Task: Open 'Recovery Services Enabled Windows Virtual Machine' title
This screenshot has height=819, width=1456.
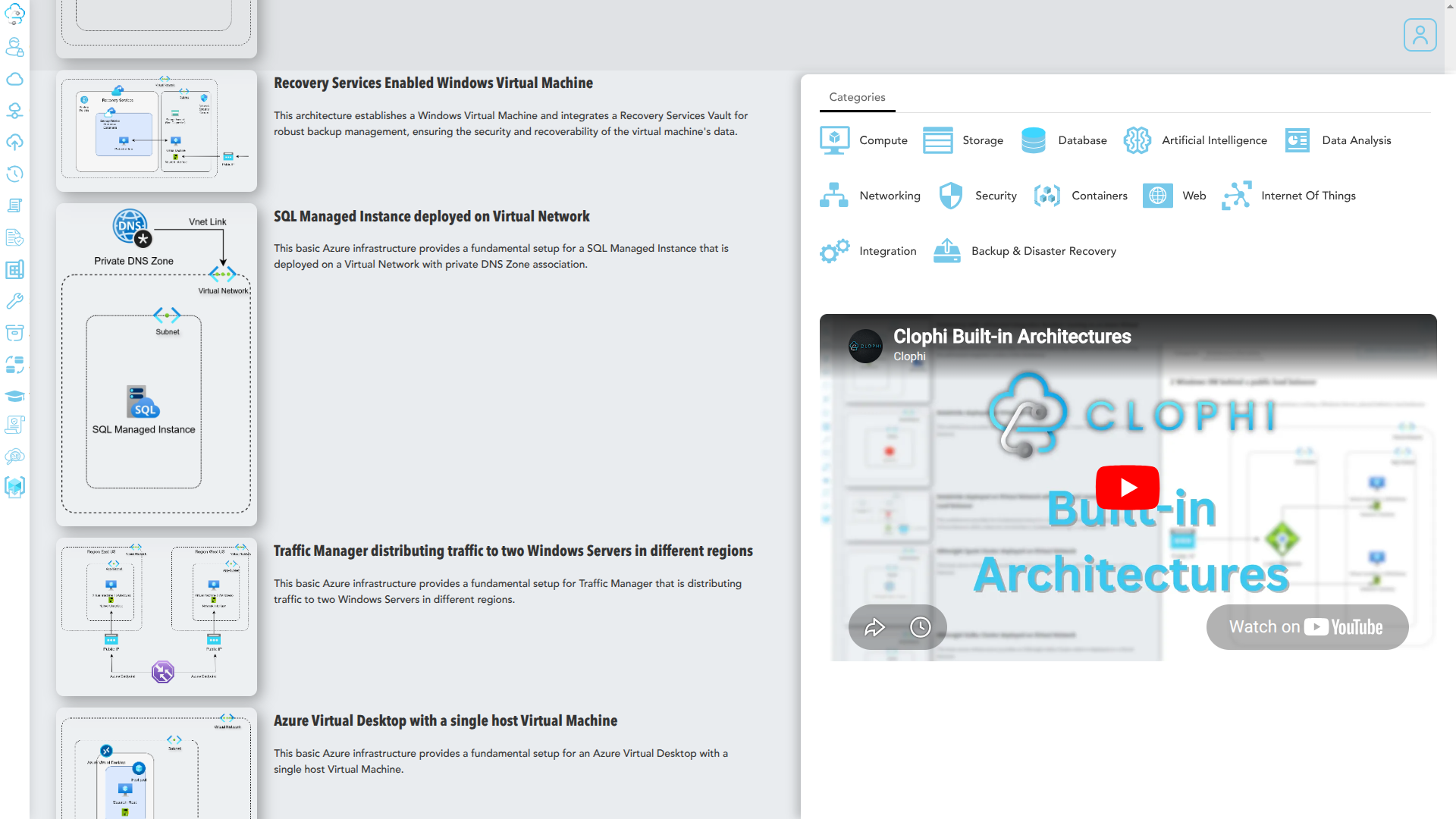Action: point(433,83)
